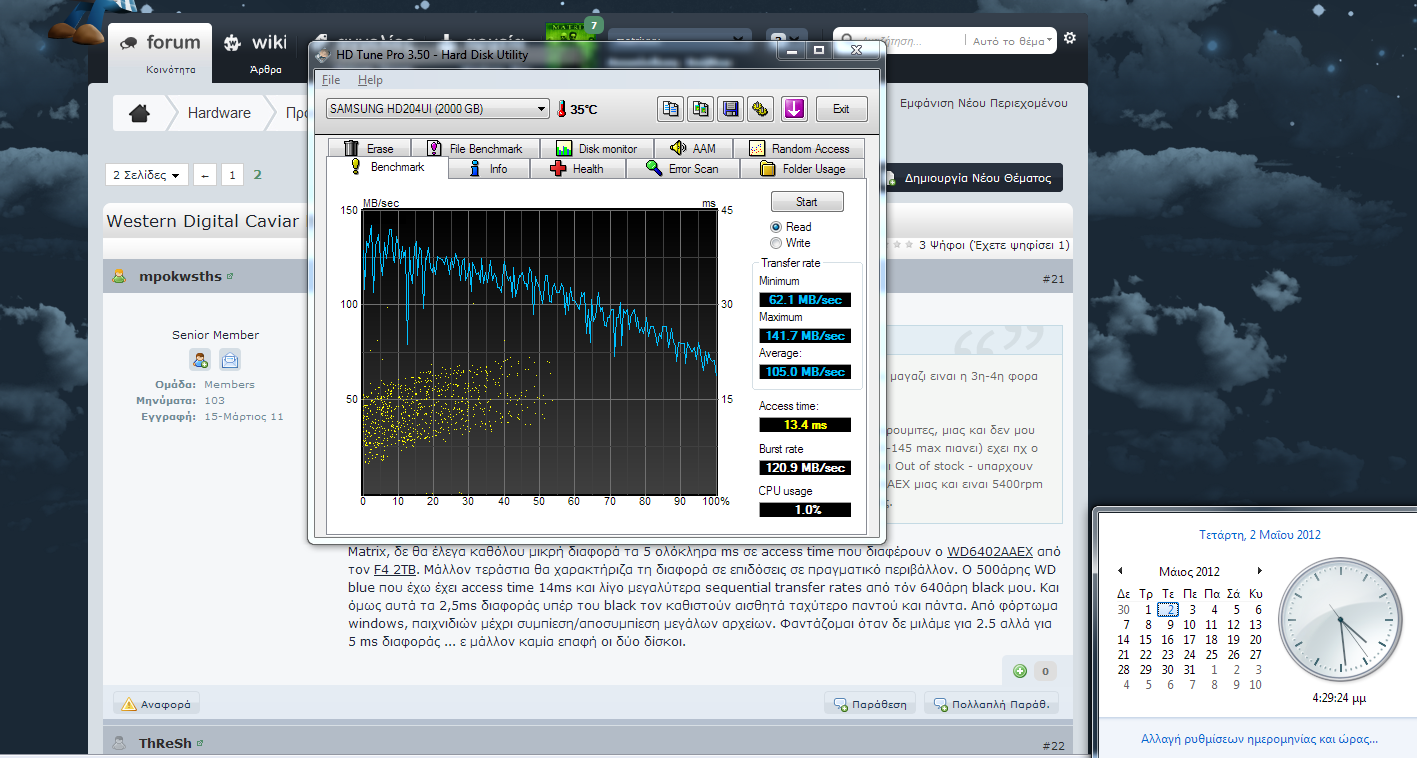Open the Hardware breadcrumb link

click(x=219, y=113)
